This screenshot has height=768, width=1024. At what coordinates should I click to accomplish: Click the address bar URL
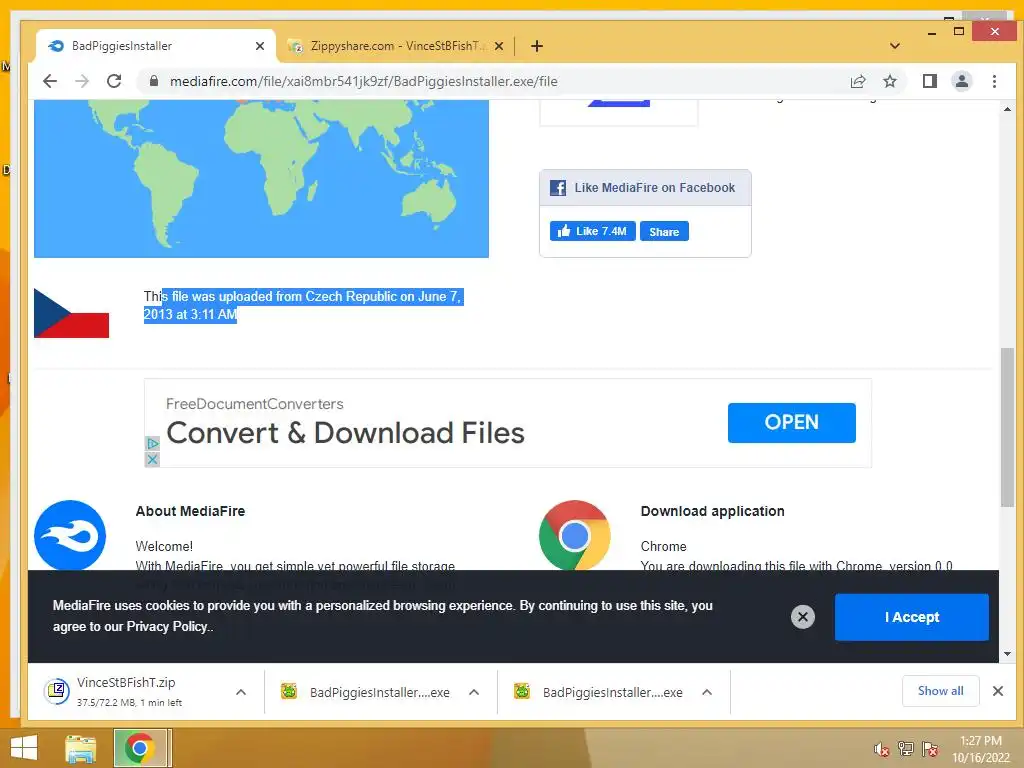click(x=363, y=81)
